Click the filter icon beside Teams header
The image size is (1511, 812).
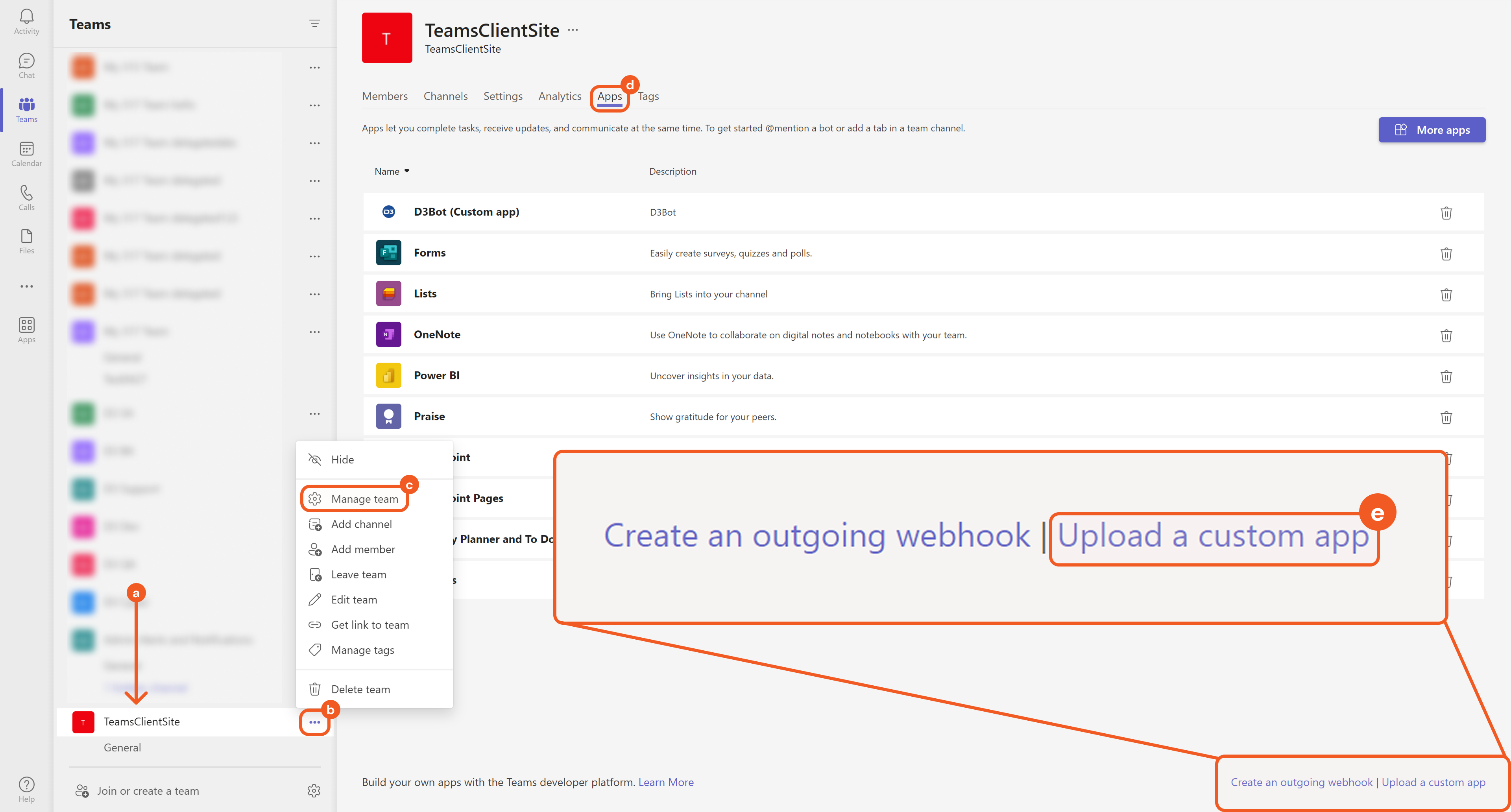[314, 24]
